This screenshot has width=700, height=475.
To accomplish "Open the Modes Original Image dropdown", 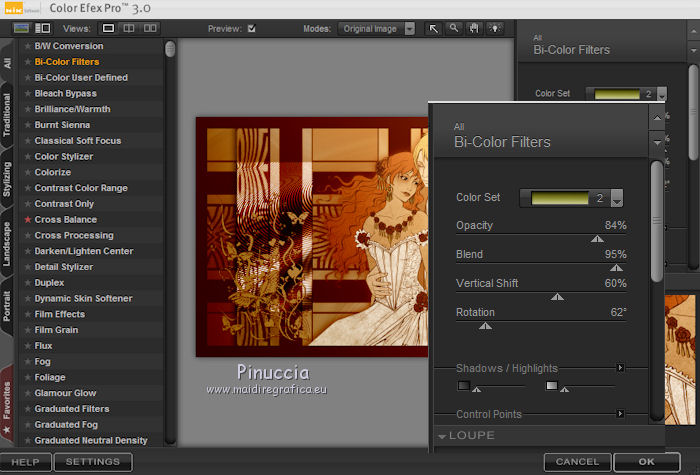I will (376, 28).
